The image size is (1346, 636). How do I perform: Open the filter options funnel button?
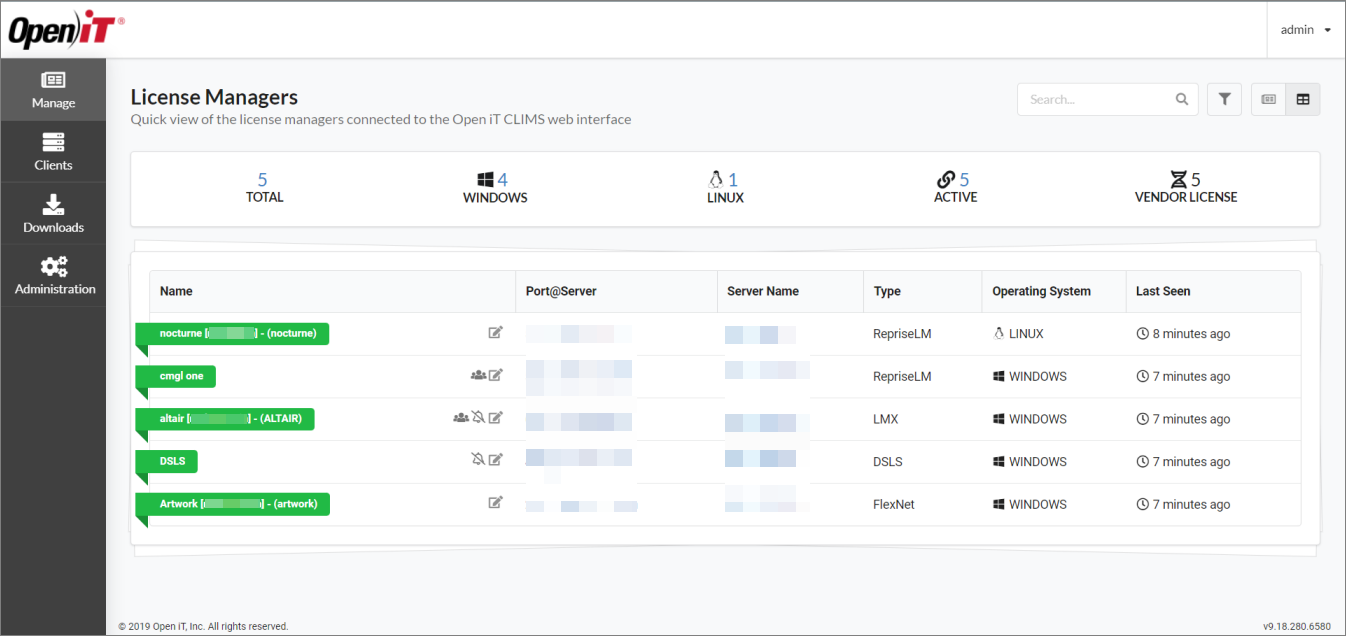click(x=1224, y=99)
